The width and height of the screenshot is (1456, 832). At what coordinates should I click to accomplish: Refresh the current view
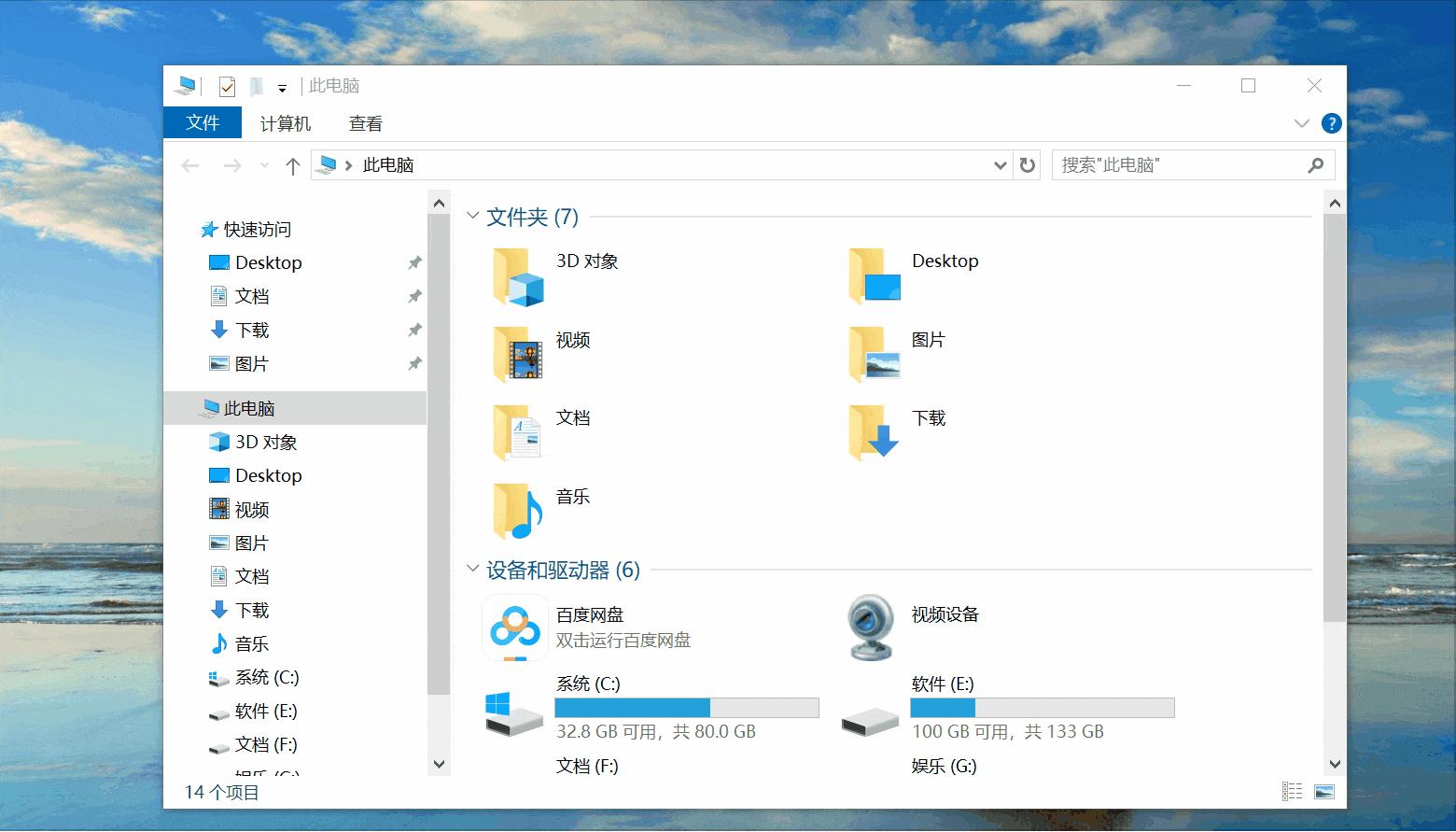click(x=1027, y=164)
